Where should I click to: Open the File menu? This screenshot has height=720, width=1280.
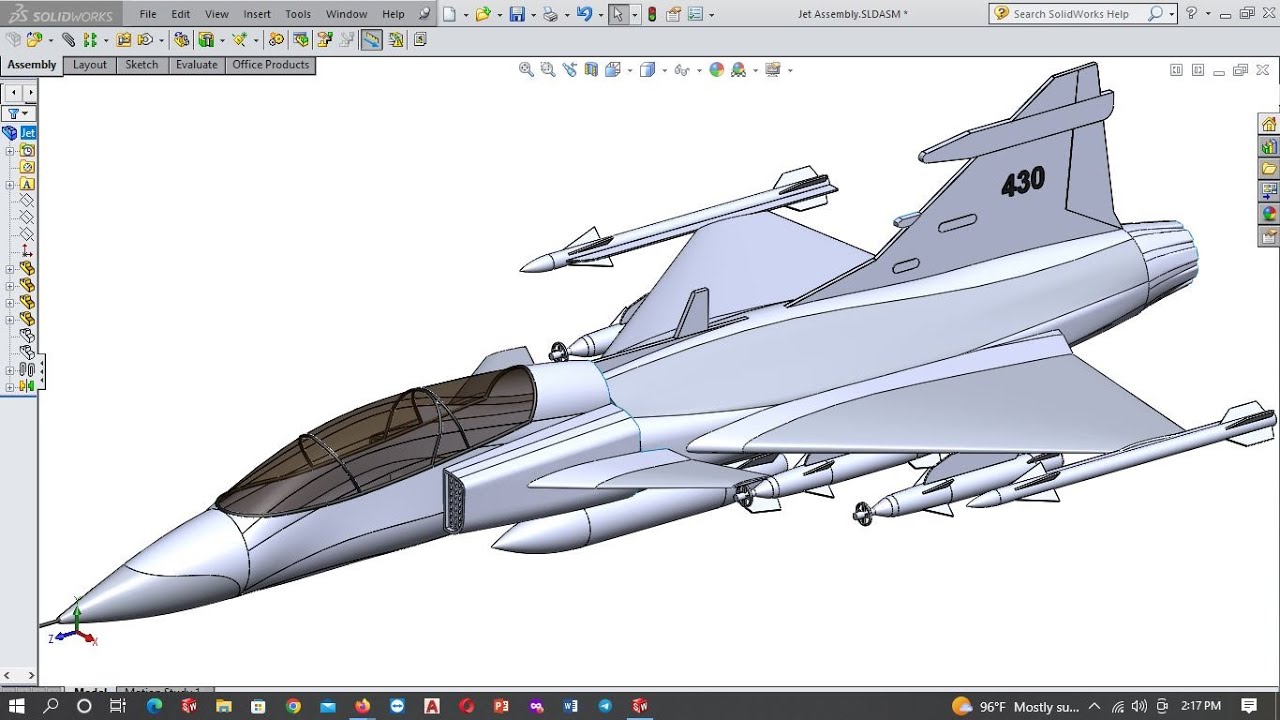[148, 14]
